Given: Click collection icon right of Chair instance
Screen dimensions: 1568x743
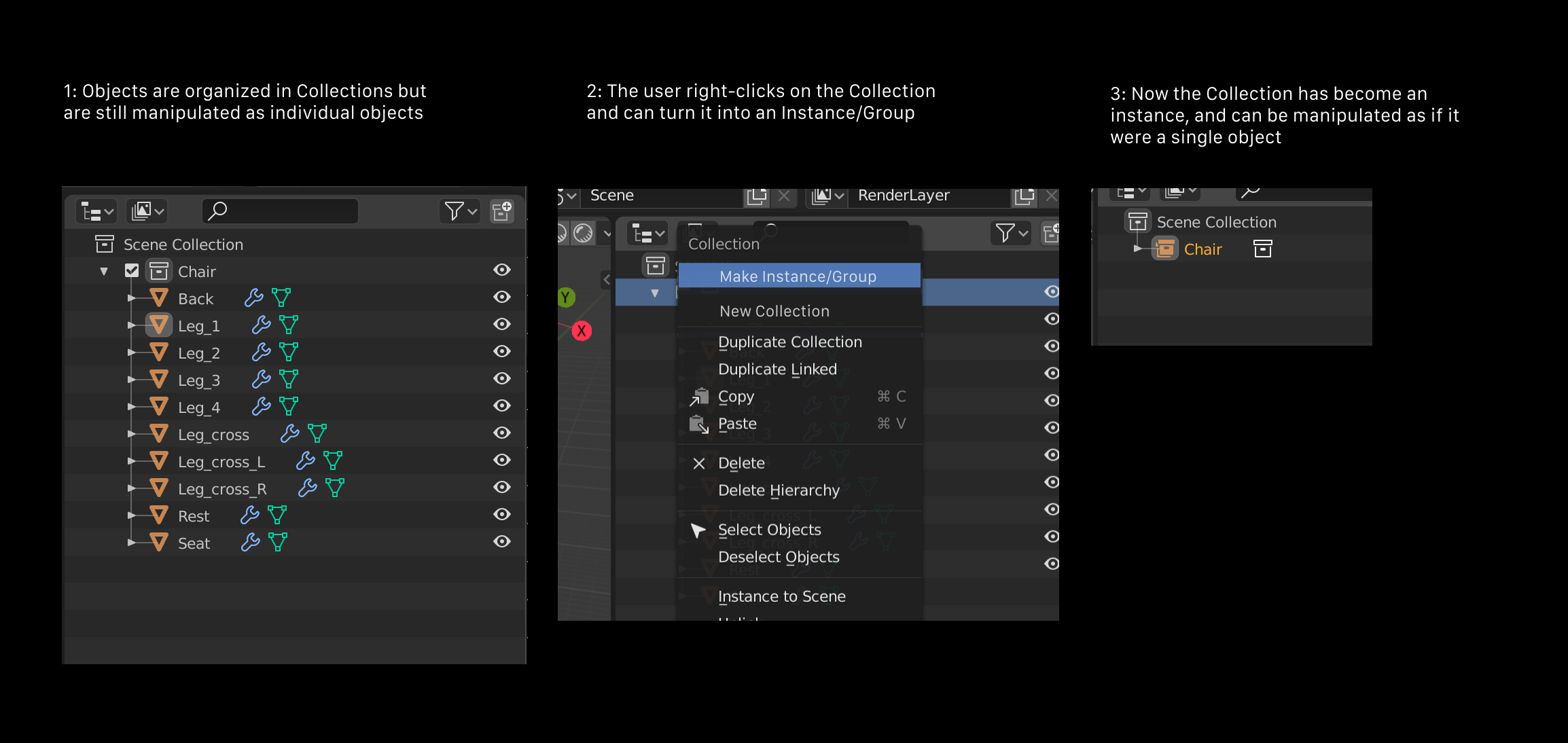Looking at the screenshot, I should click(1262, 249).
